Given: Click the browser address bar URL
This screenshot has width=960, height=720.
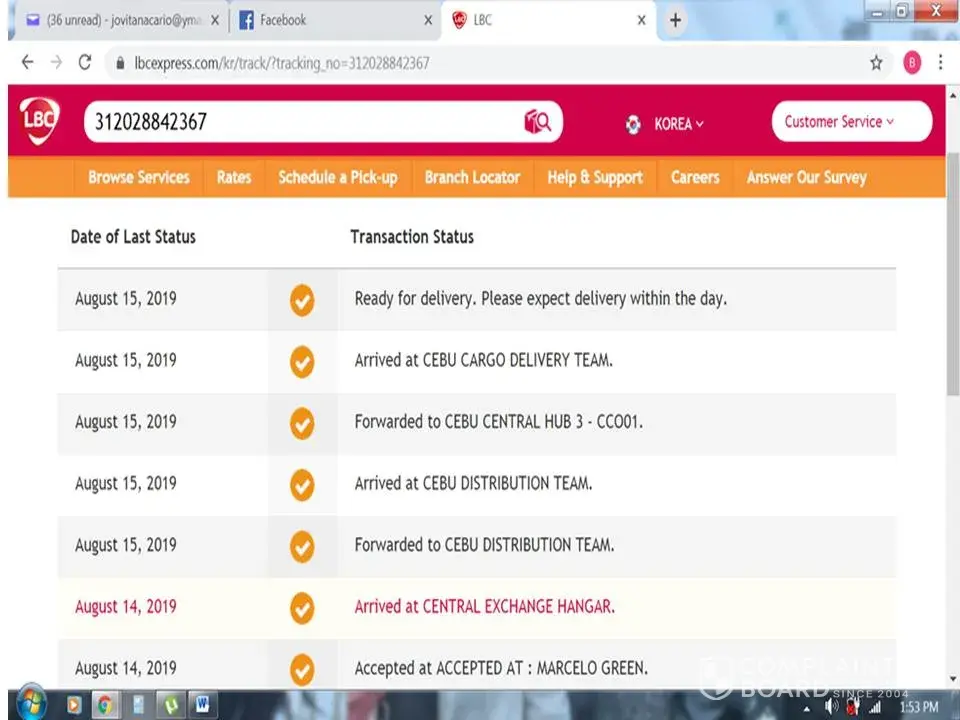Looking at the screenshot, I should point(282,63).
